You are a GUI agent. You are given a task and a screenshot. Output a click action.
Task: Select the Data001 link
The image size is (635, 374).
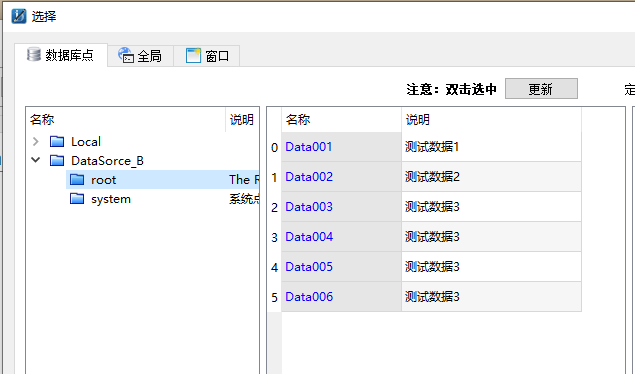[x=309, y=147]
